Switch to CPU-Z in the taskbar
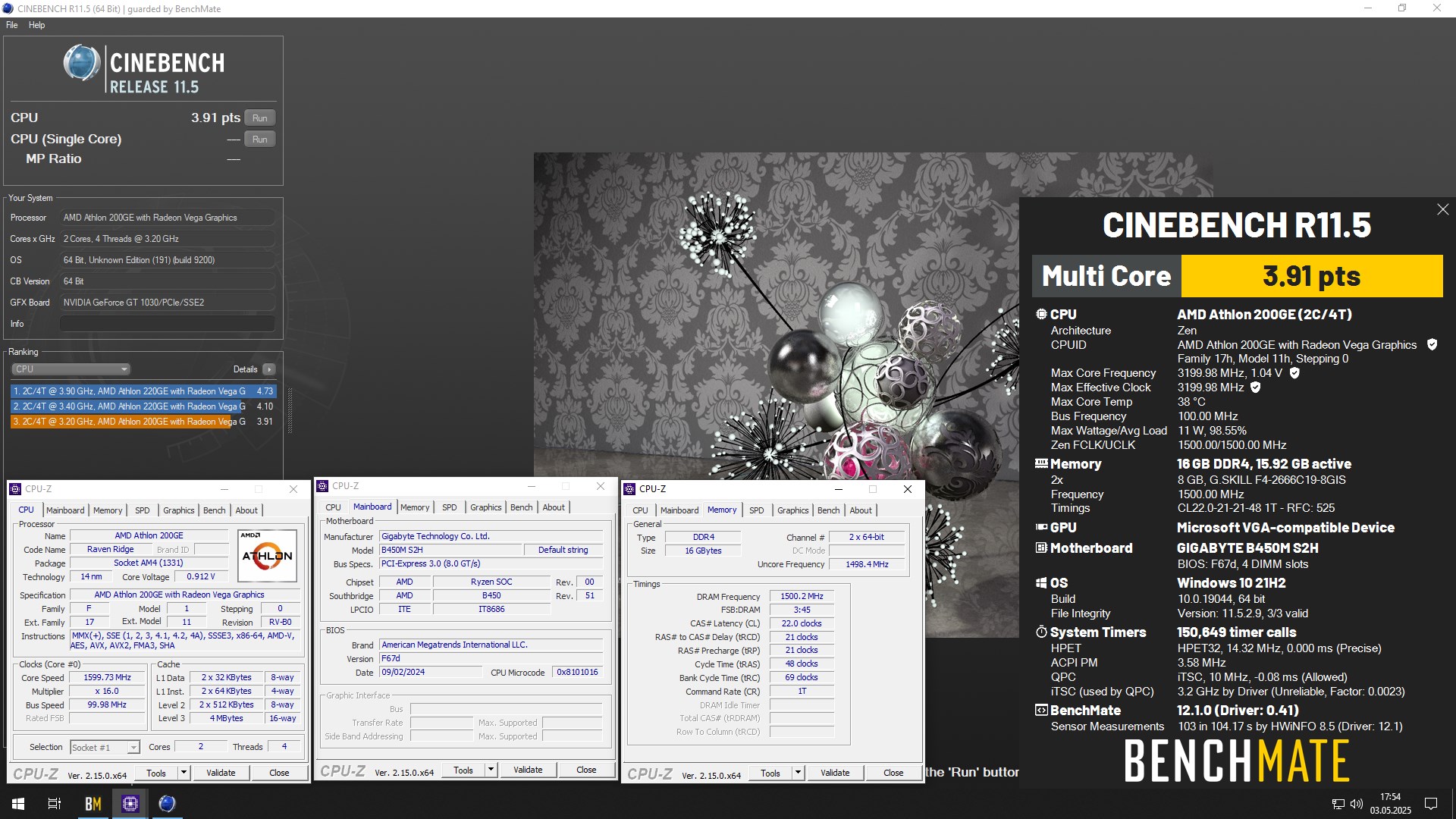 tap(130, 804)
